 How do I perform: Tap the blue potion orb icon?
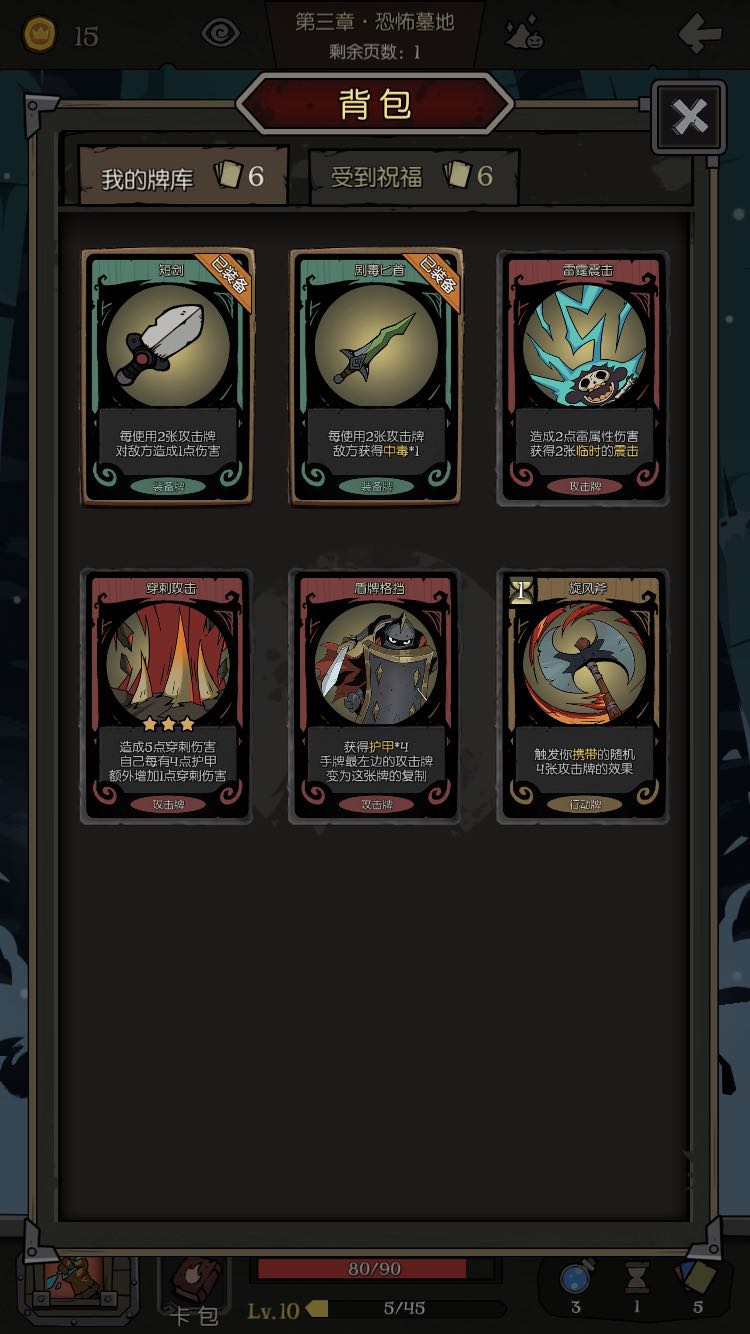(x=575, y=1279)
